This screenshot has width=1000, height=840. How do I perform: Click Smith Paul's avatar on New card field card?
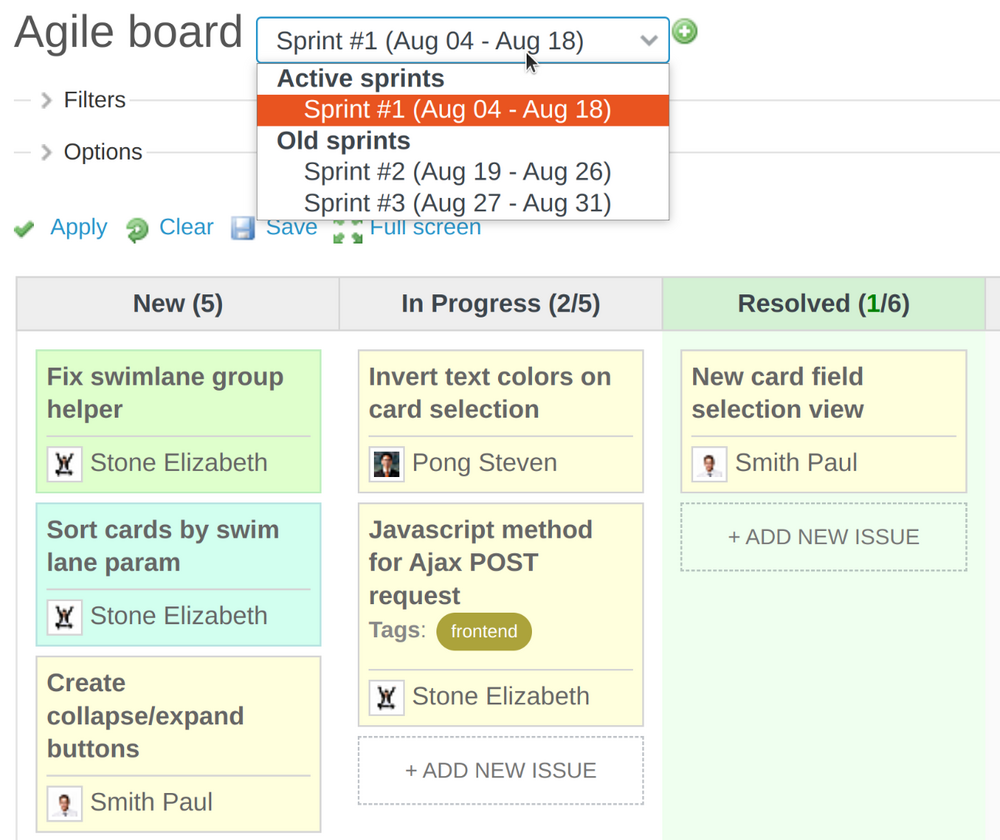[x=709, y=463]
